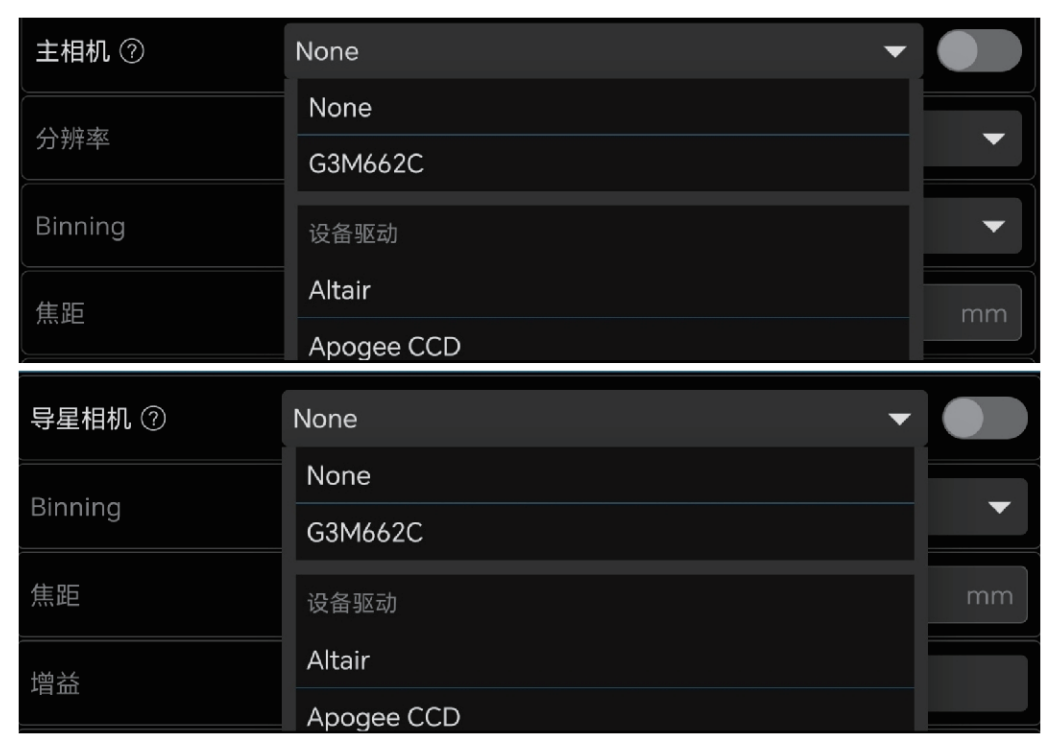Click the 增益 value field
Viewport: 1053px width, 749px height.
[x=978, y=684]
